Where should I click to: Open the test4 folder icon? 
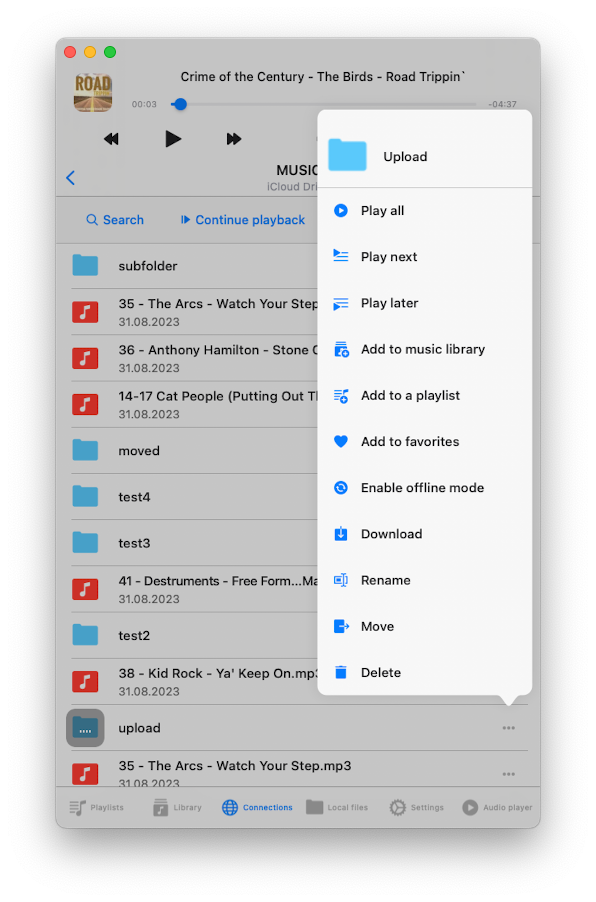tap(85, 496)
